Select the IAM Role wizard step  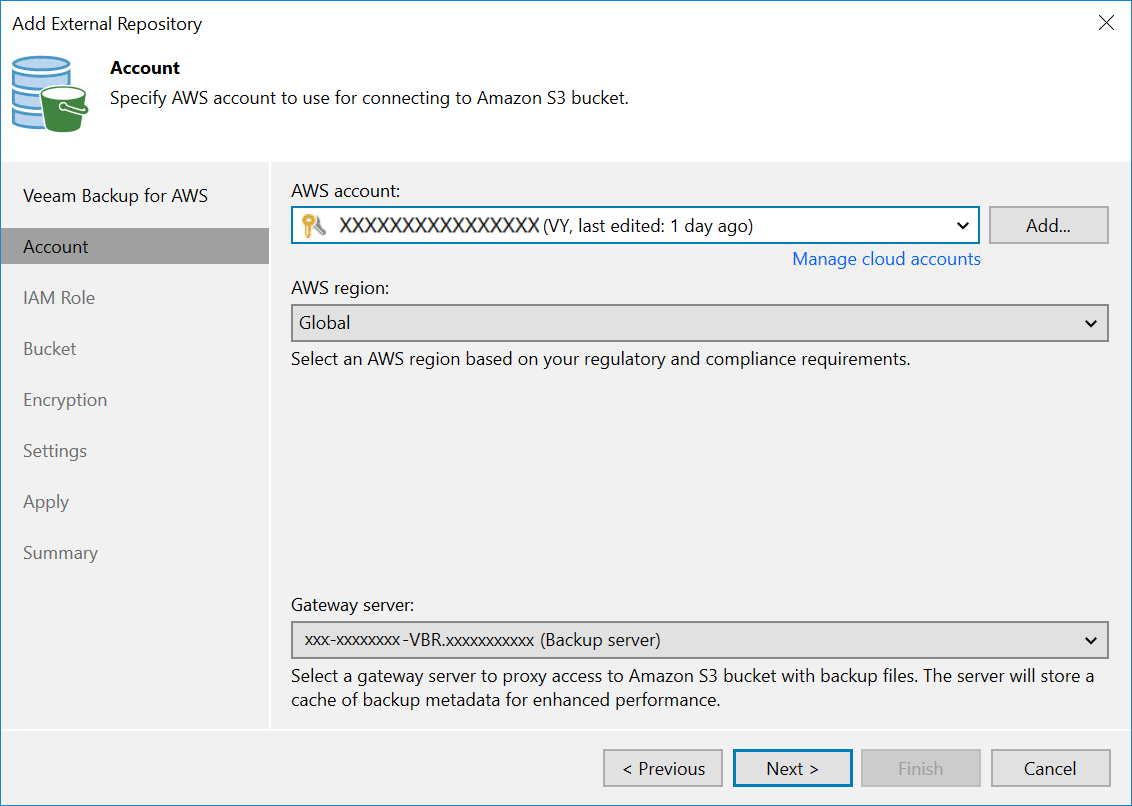[59, 298]
